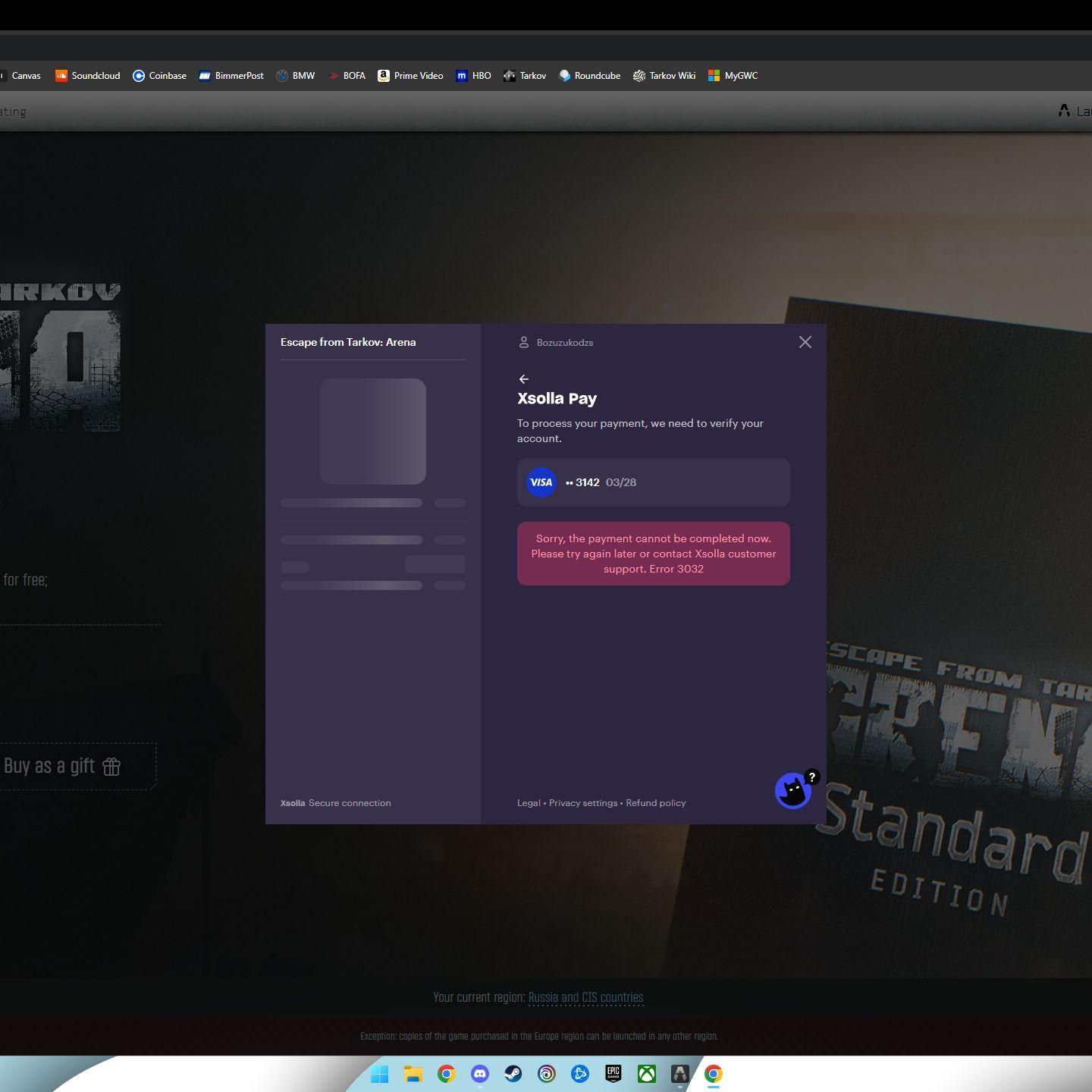The height and width of the screenshot is (1092, 1092).
Task: Open the Coinbase bookmark
Action: (x=159, y=76)
